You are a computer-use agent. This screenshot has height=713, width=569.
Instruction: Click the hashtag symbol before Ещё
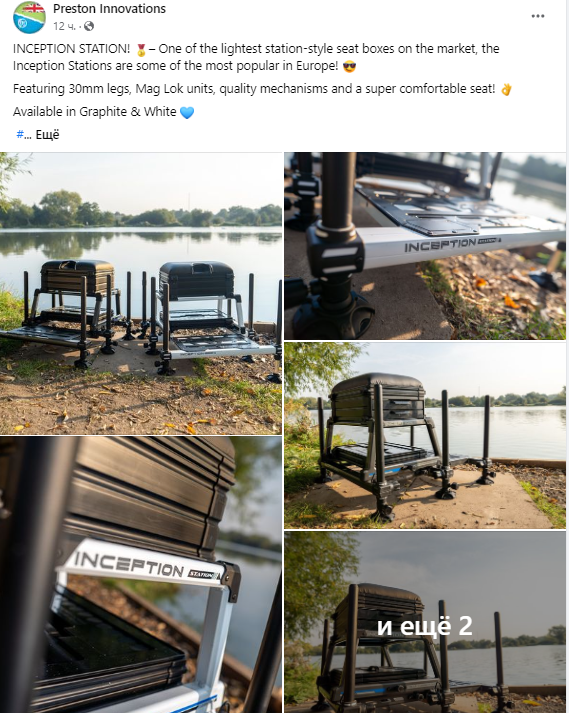click(x=20, y=134)
